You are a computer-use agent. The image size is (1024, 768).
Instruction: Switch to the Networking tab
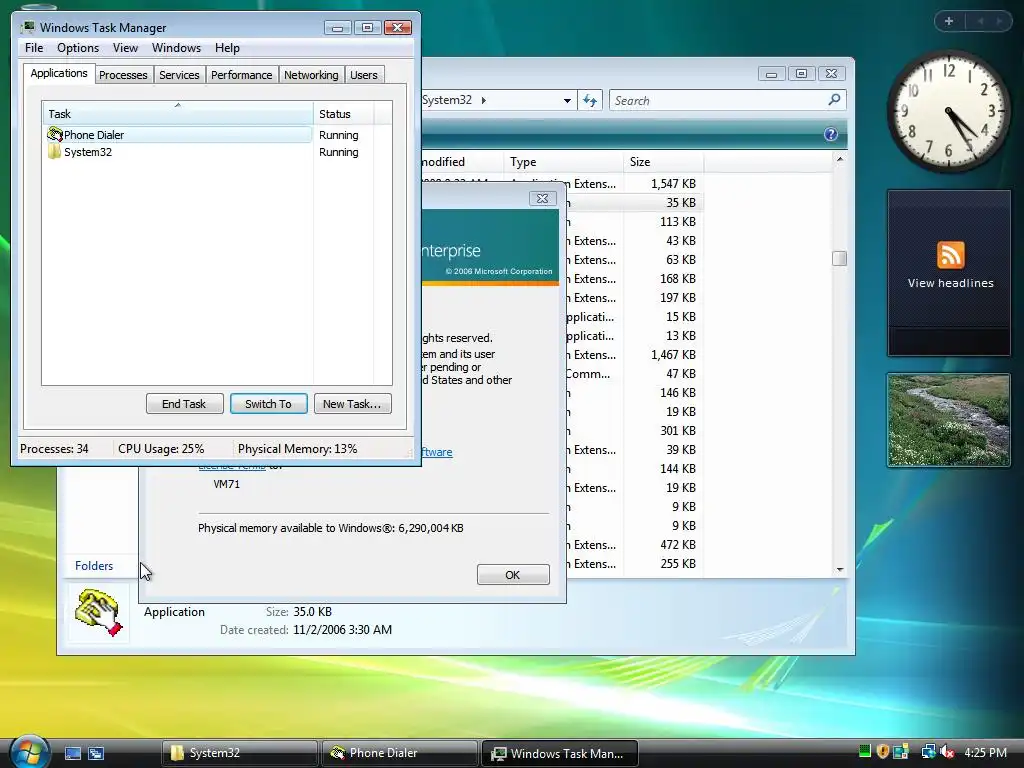pyautogui.click(x=311, y=75)
